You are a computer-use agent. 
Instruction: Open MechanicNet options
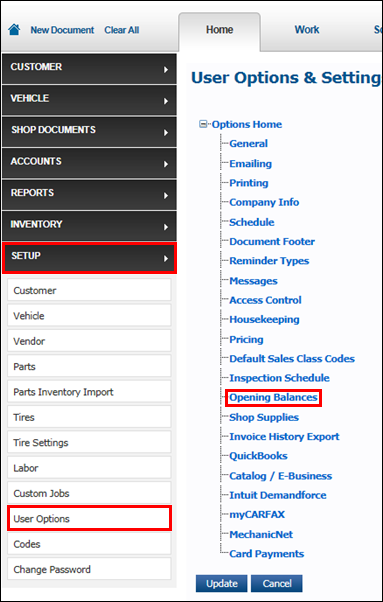[261, 534]
